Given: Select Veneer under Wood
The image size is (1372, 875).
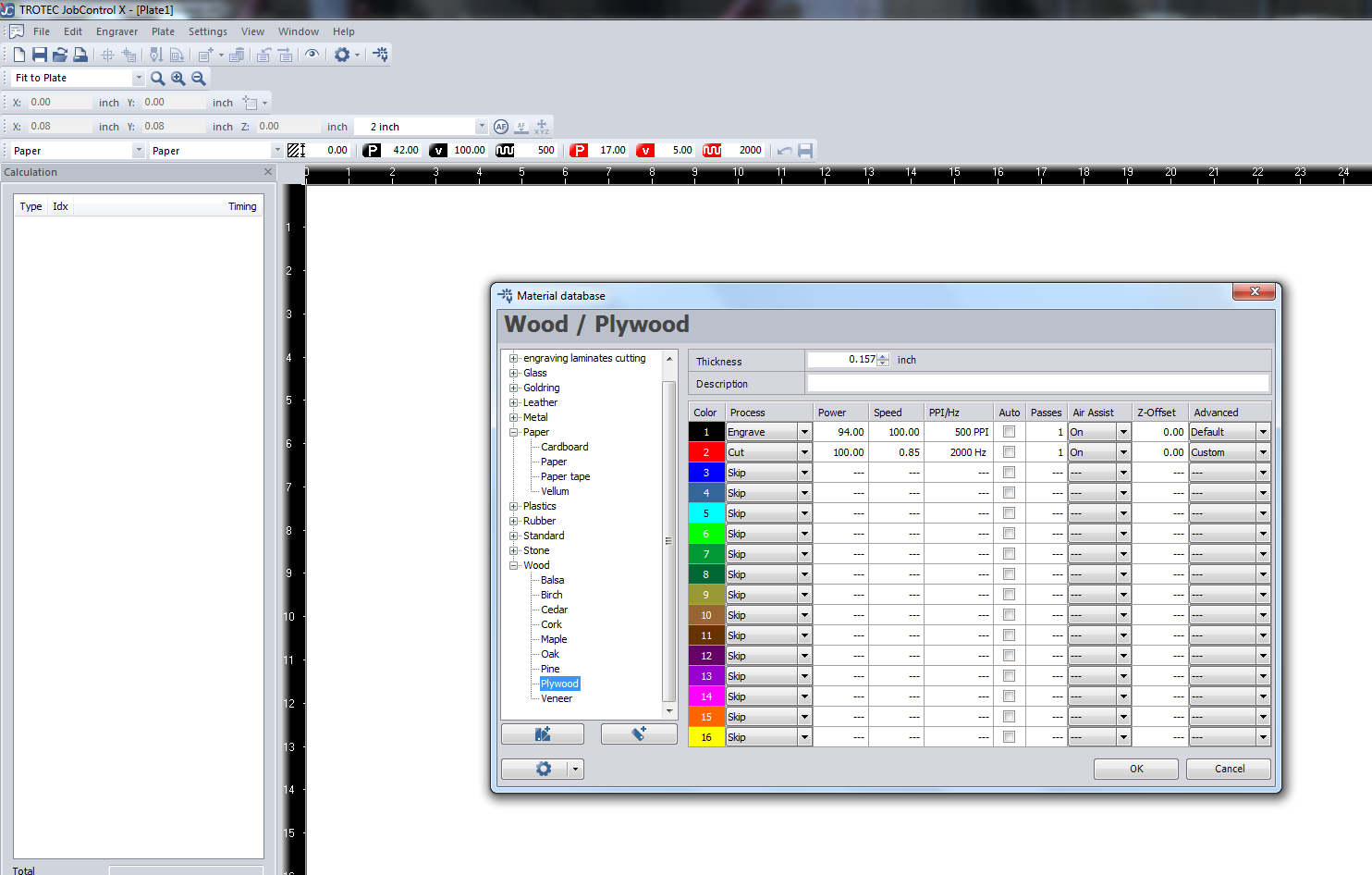Looking at the screenshot, I should [557, 698].
